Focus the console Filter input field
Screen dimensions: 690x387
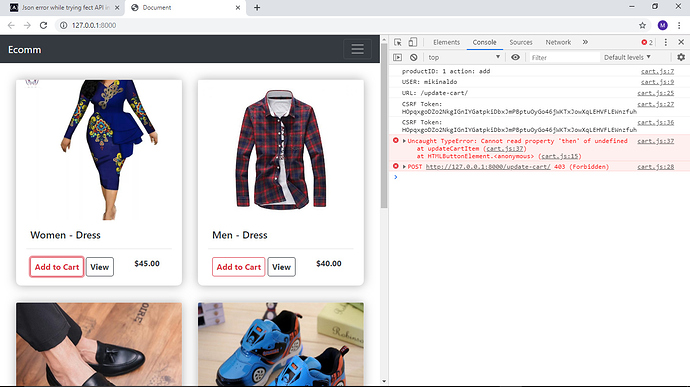point(563,57)
